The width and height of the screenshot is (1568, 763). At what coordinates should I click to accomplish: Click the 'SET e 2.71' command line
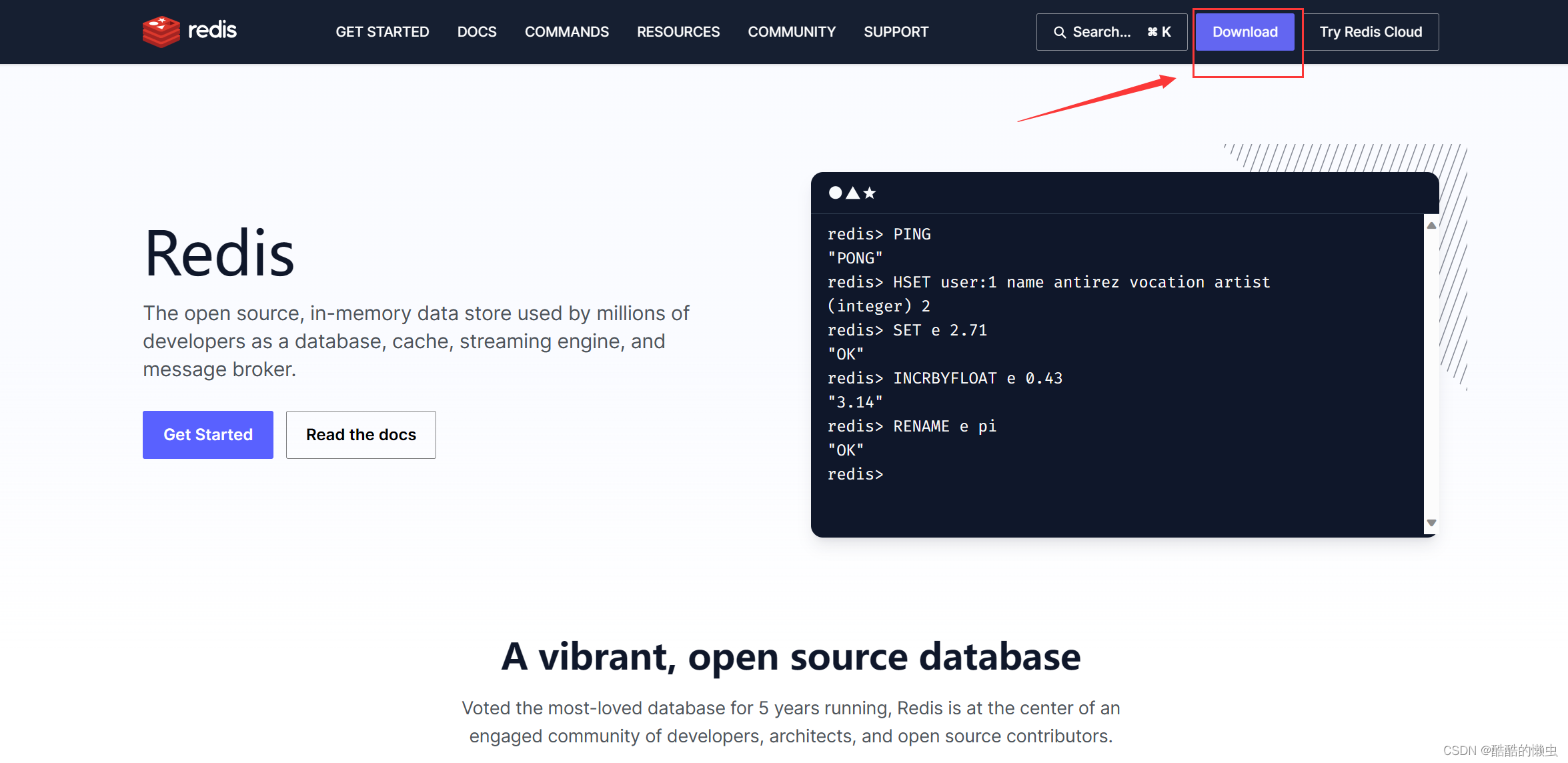coord(907,330)
